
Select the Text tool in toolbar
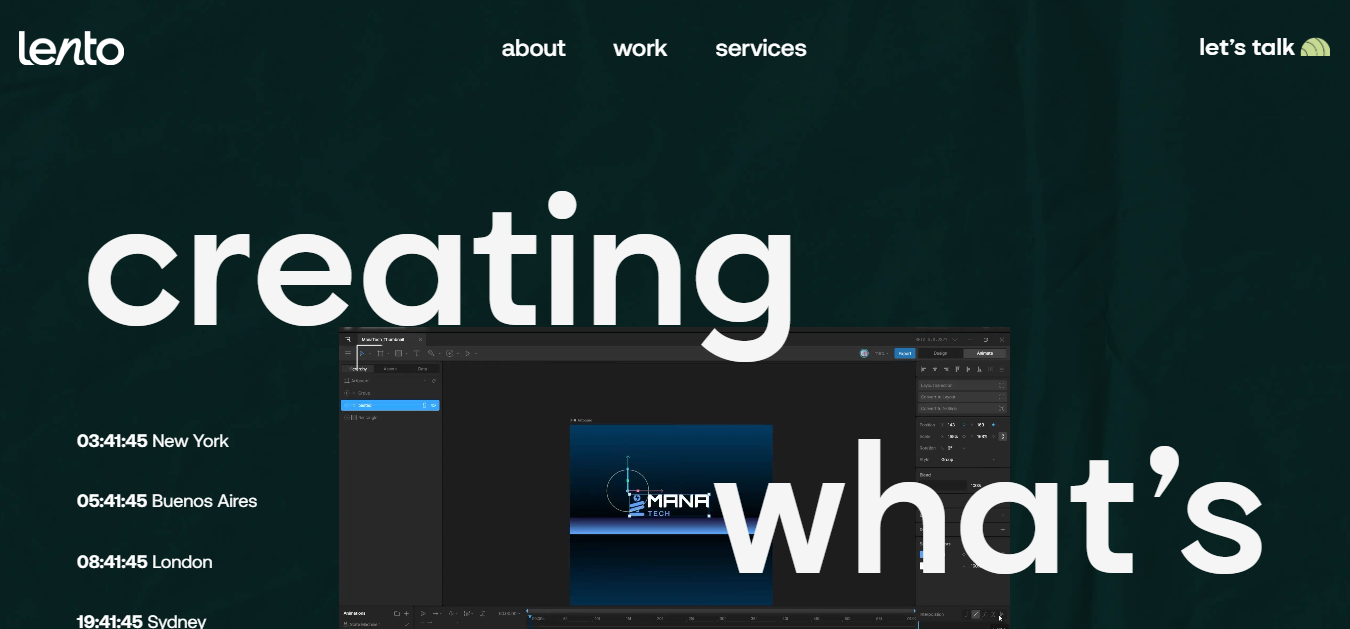pyautogui.click(x=416, y=353)
